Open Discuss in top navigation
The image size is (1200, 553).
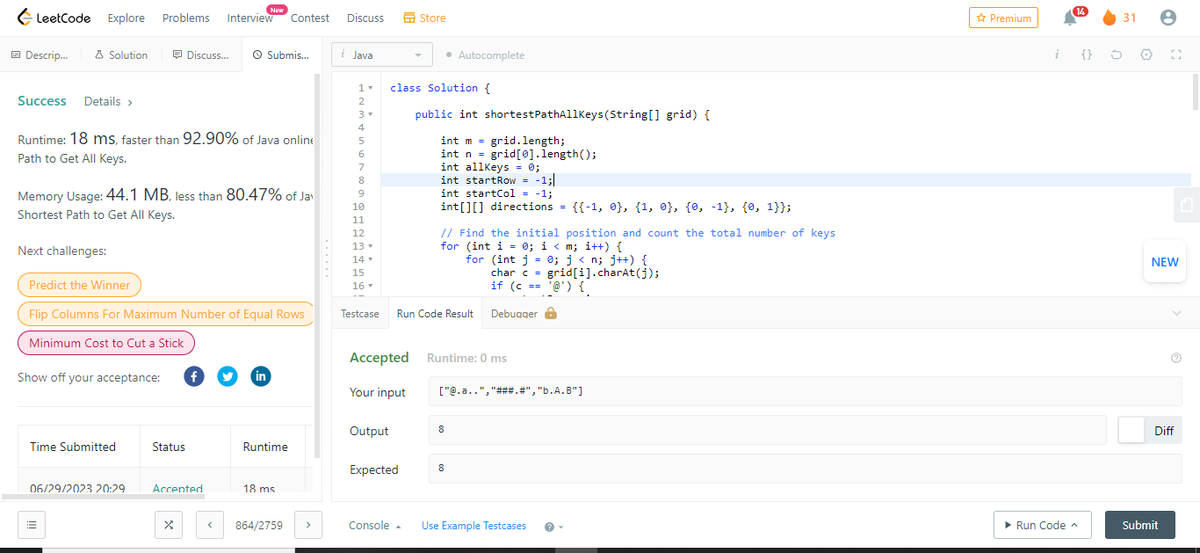(365, 18)
